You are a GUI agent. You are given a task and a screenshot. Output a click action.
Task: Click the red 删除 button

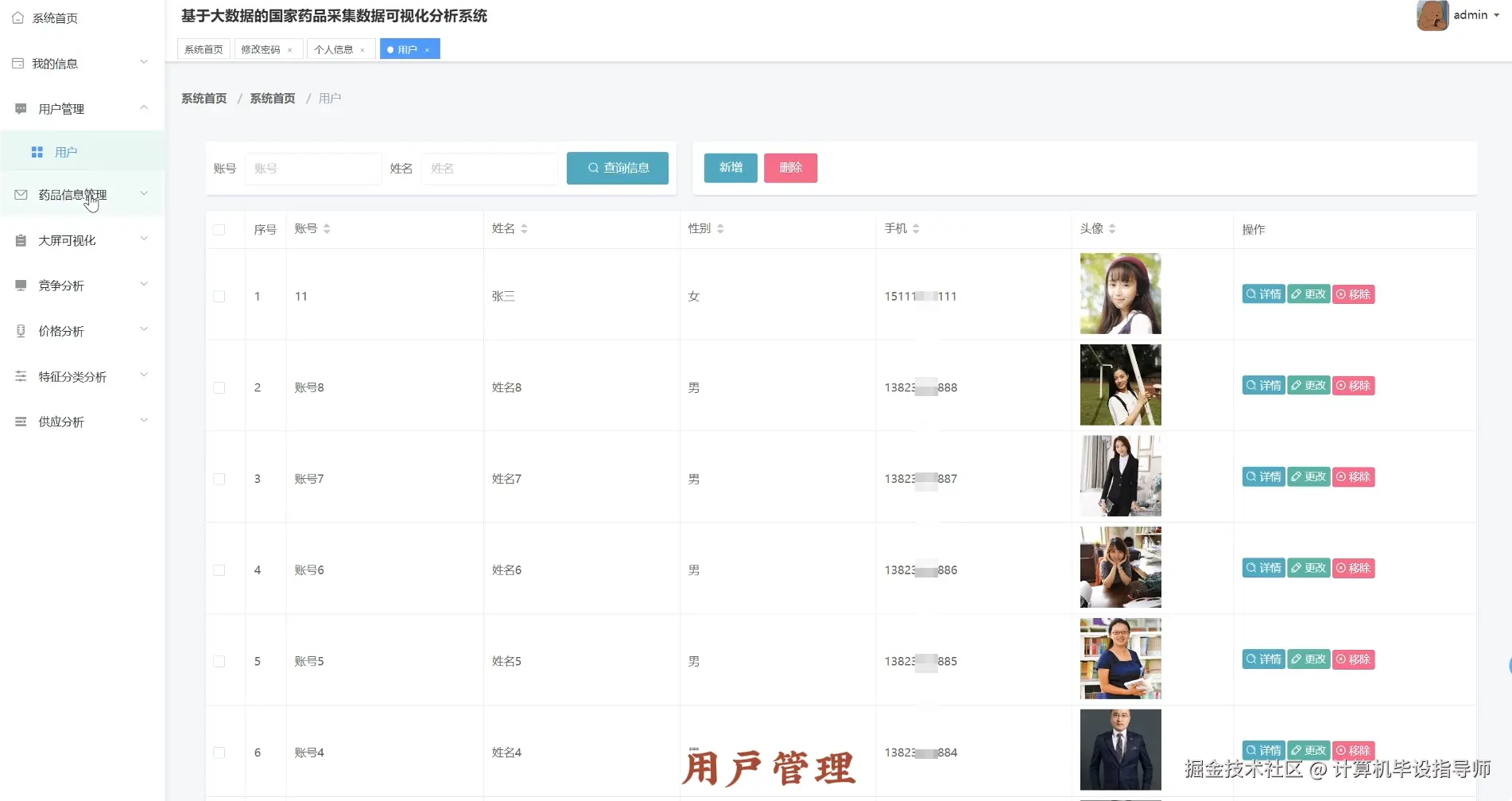790,168
